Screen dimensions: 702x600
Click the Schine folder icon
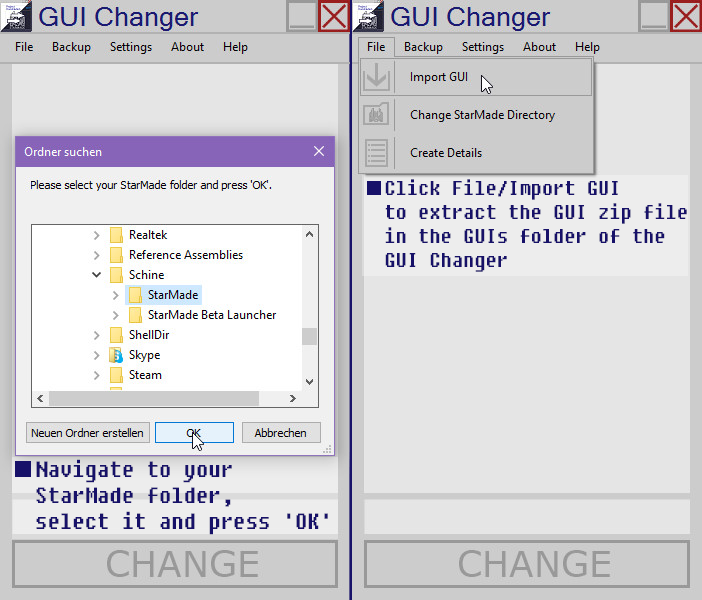(x=116, y=275)
